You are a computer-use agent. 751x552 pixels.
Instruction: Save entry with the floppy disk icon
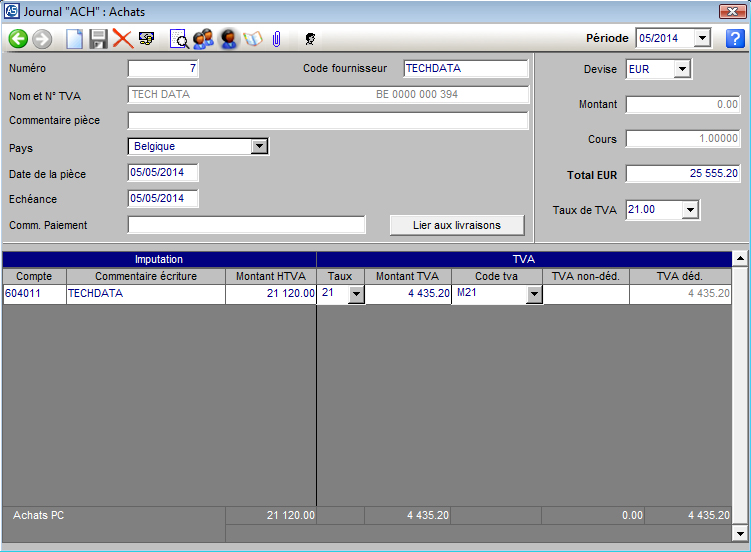click(98, 39)
